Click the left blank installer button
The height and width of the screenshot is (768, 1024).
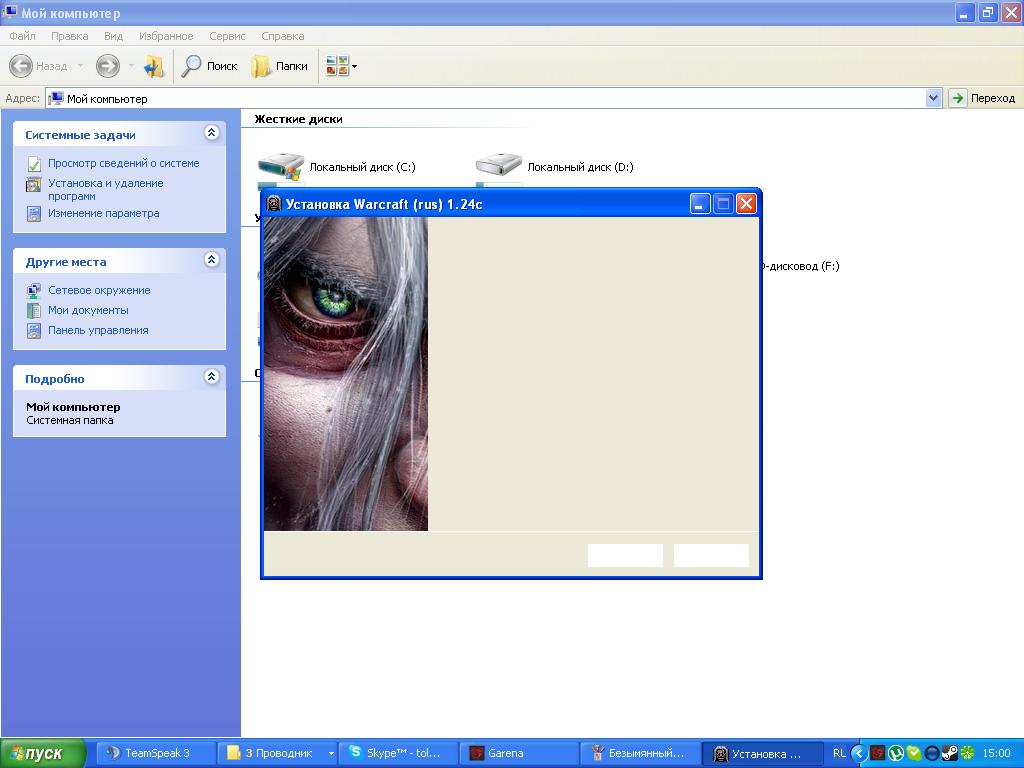coord(625,556)
